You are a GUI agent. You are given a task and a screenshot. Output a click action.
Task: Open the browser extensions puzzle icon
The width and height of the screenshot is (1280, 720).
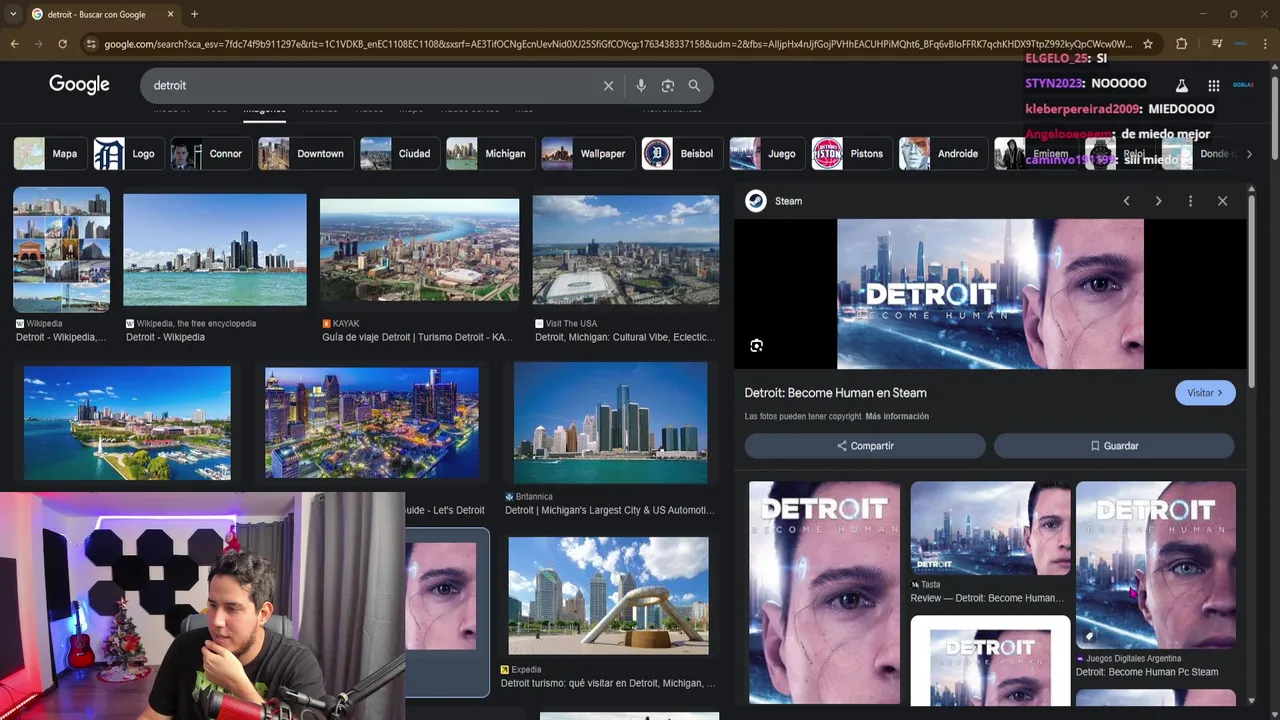(1181, 44)
